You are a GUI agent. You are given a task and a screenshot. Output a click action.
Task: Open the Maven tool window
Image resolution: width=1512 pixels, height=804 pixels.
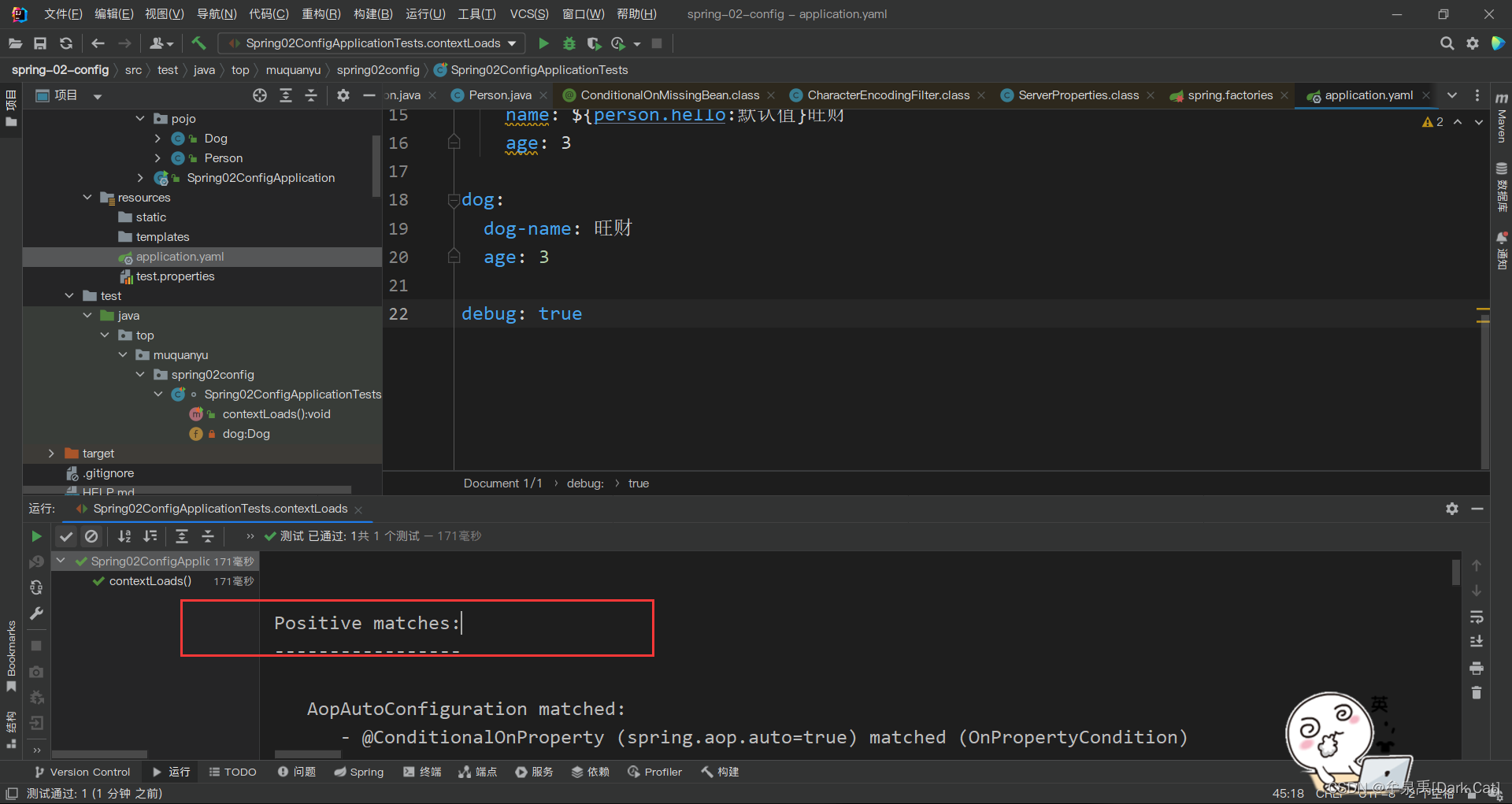(x=1502, y=118)
